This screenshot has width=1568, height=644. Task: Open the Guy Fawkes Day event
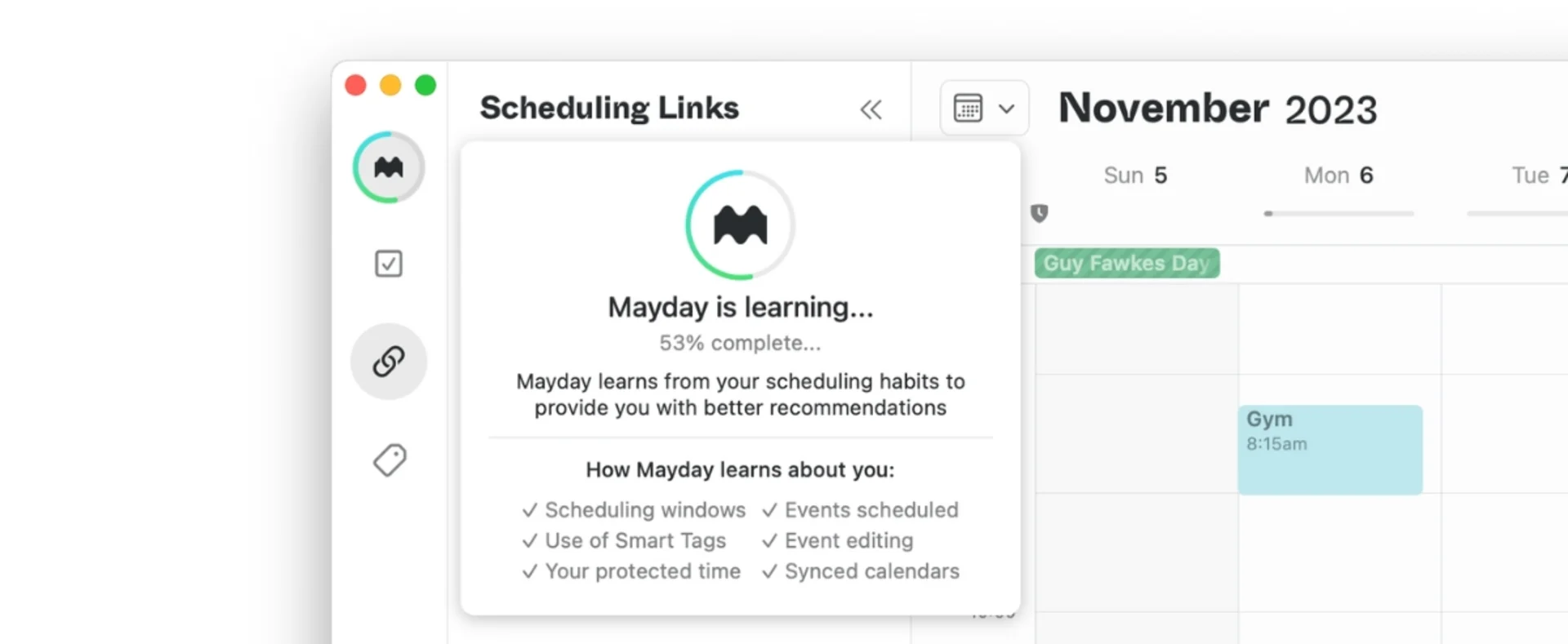coord(1125,262)
